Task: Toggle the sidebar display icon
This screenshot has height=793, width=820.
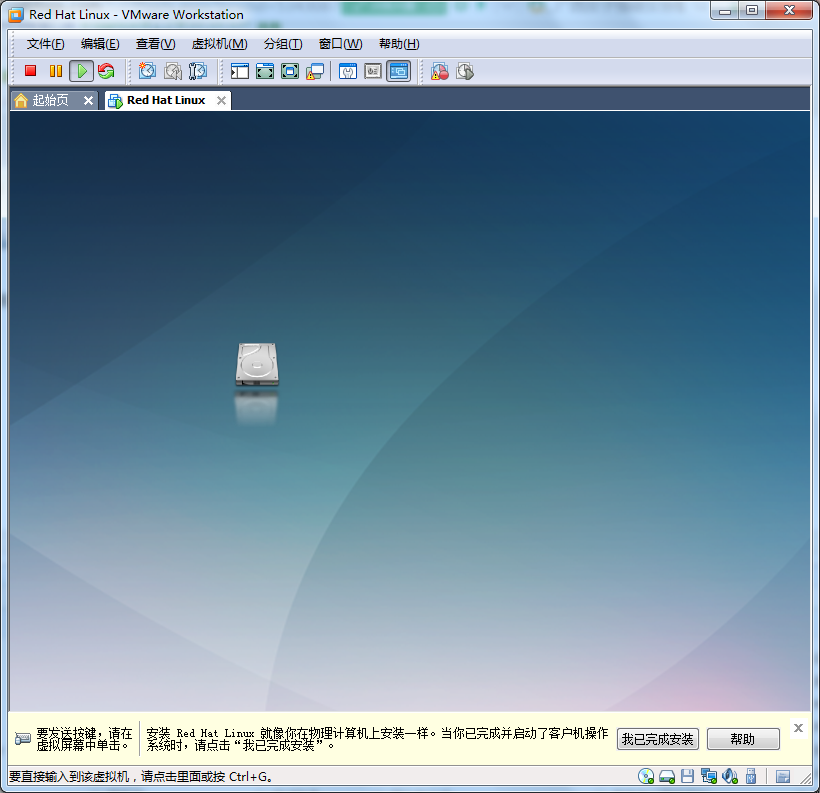Action: click(x=240, y=71)
